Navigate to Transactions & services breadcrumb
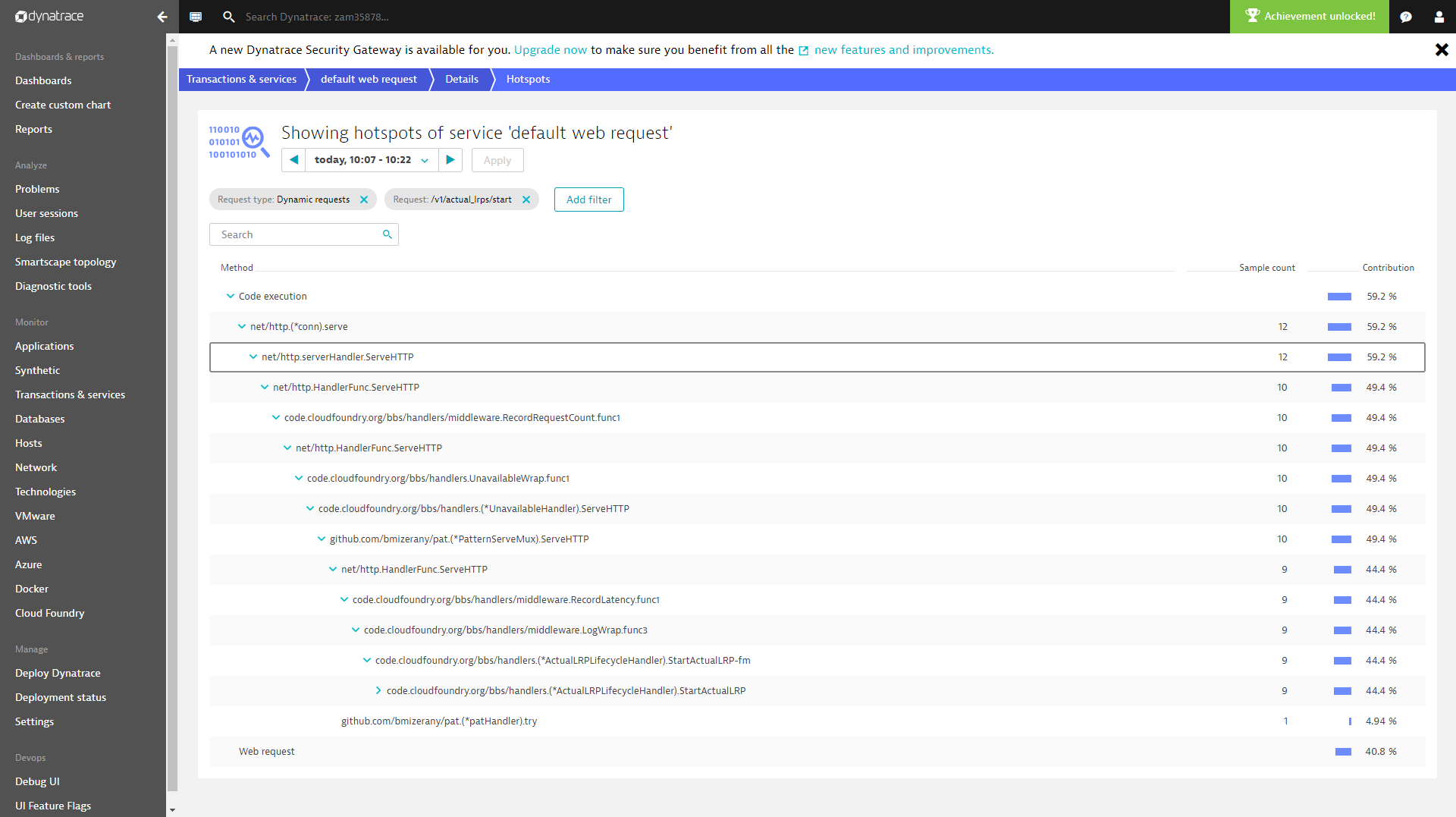 pyautogui.click(x=242, y=80)
